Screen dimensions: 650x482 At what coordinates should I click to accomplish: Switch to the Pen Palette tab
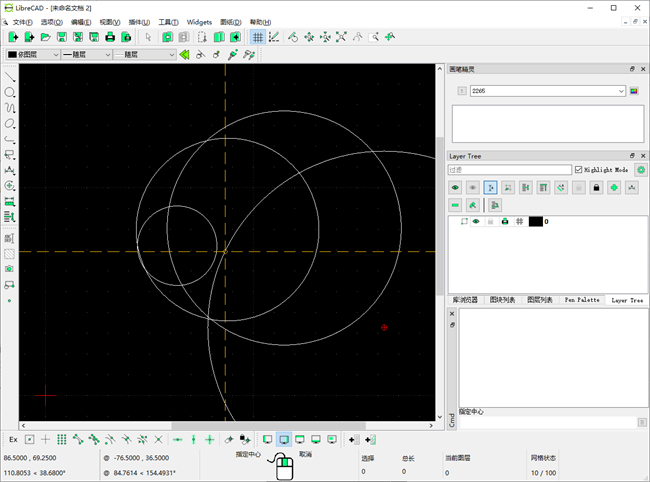coord(582,299)
